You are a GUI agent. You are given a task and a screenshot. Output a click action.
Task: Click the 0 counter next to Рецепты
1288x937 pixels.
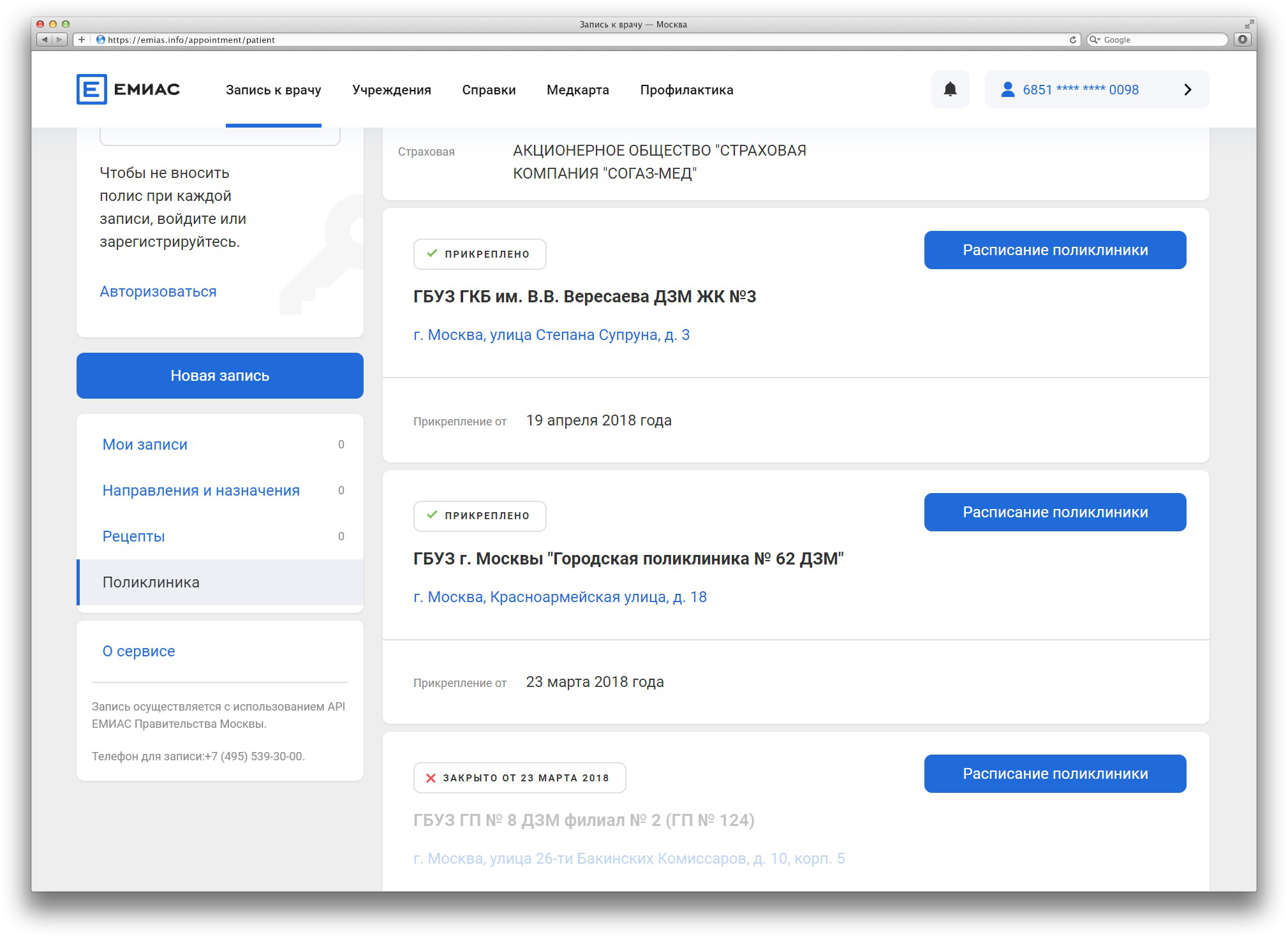(x=341, y=536)
